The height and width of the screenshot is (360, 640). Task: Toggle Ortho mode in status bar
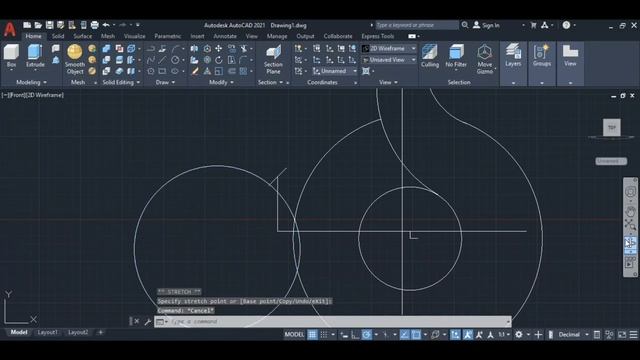[x=355, y=335]
